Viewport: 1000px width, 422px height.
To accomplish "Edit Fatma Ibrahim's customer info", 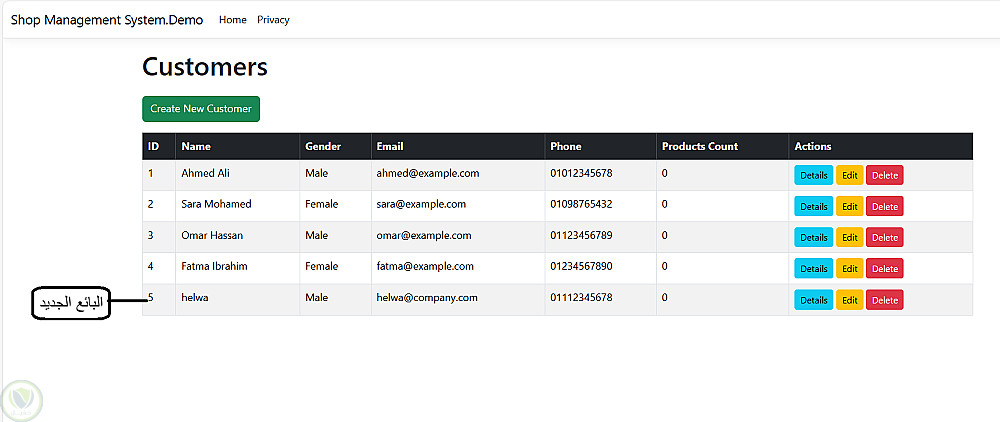I will (x=849, y=268).
